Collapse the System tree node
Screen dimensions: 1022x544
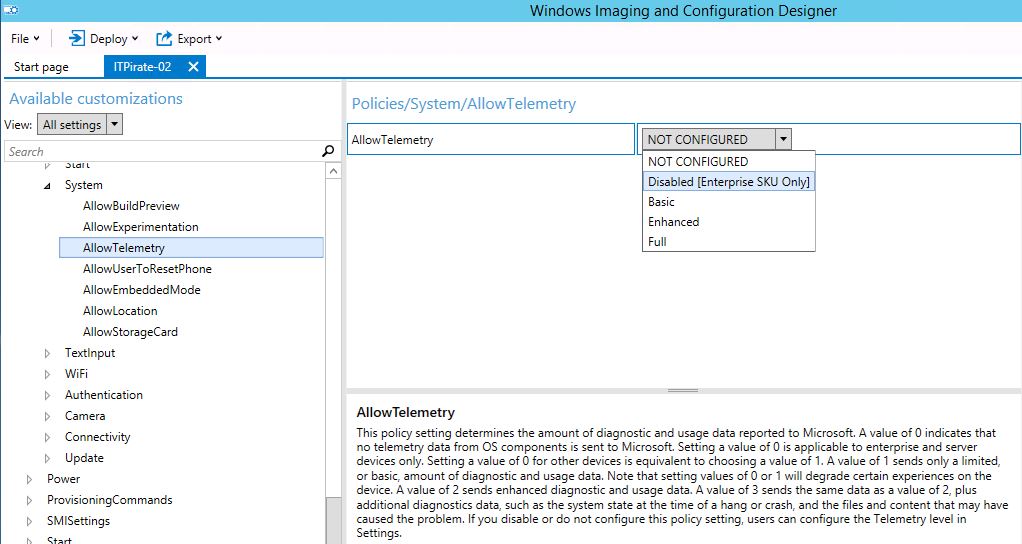coord(48,186)
